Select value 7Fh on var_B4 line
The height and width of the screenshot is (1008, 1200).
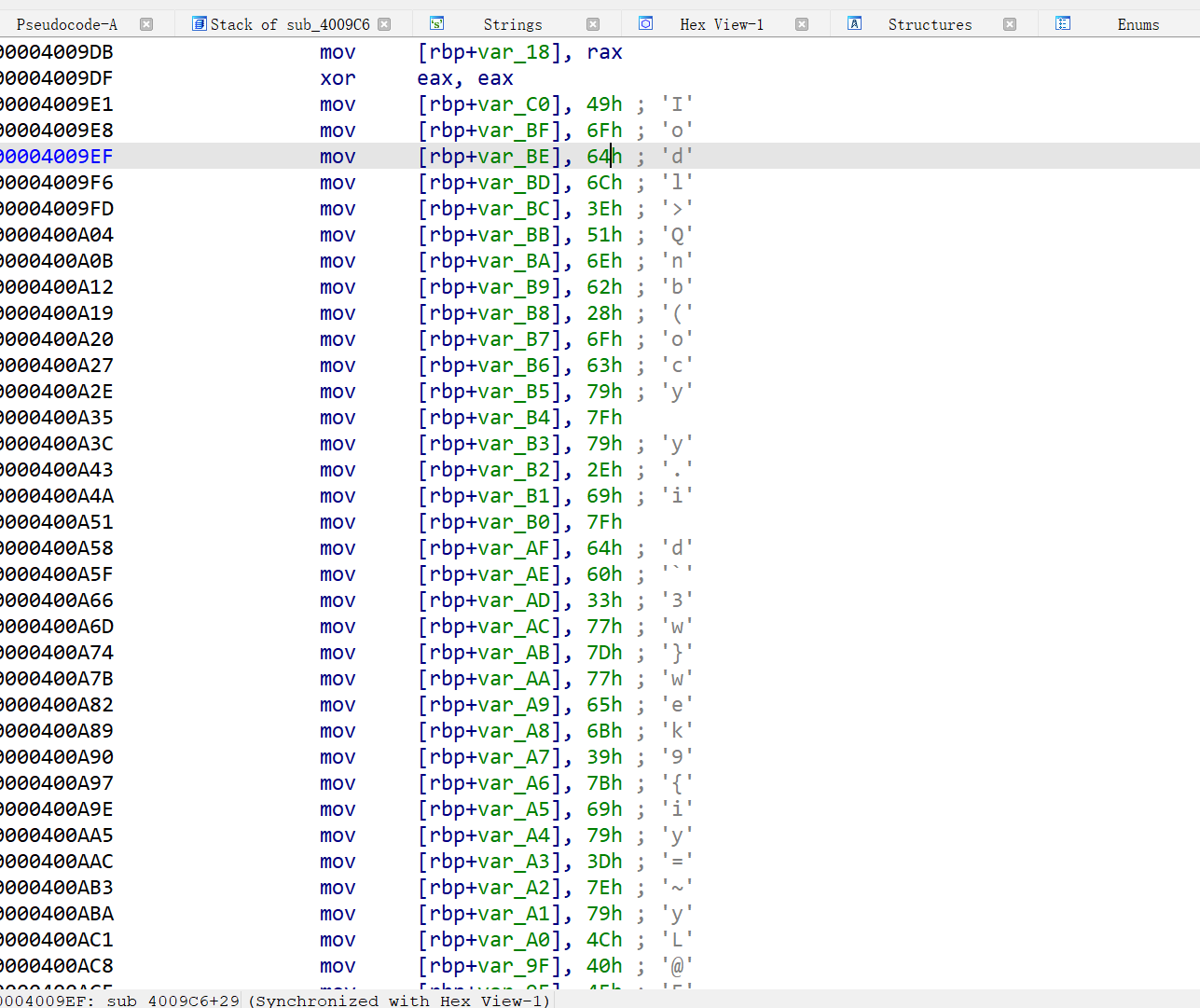(x=604, y=418)
